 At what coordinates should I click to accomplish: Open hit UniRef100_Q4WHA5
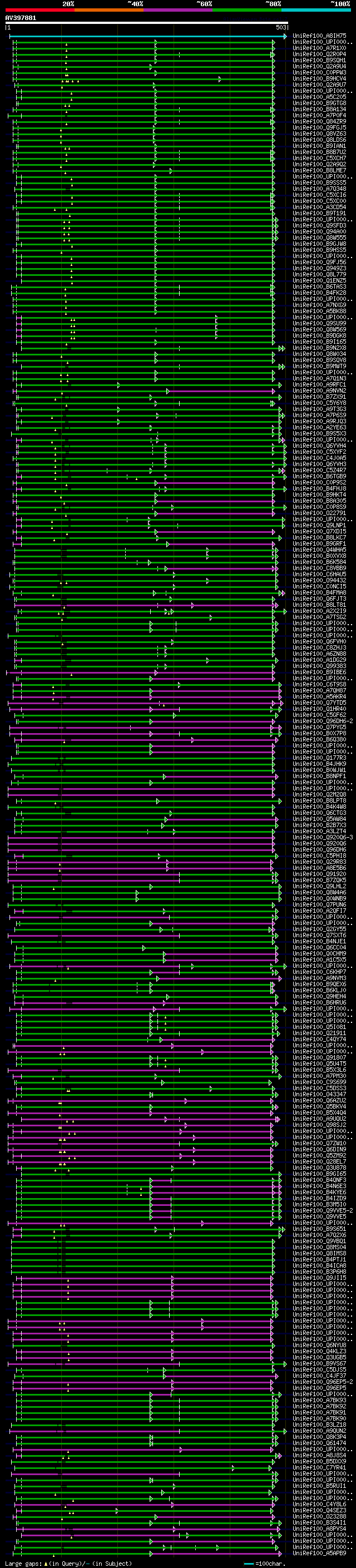(x=319, y=550)
